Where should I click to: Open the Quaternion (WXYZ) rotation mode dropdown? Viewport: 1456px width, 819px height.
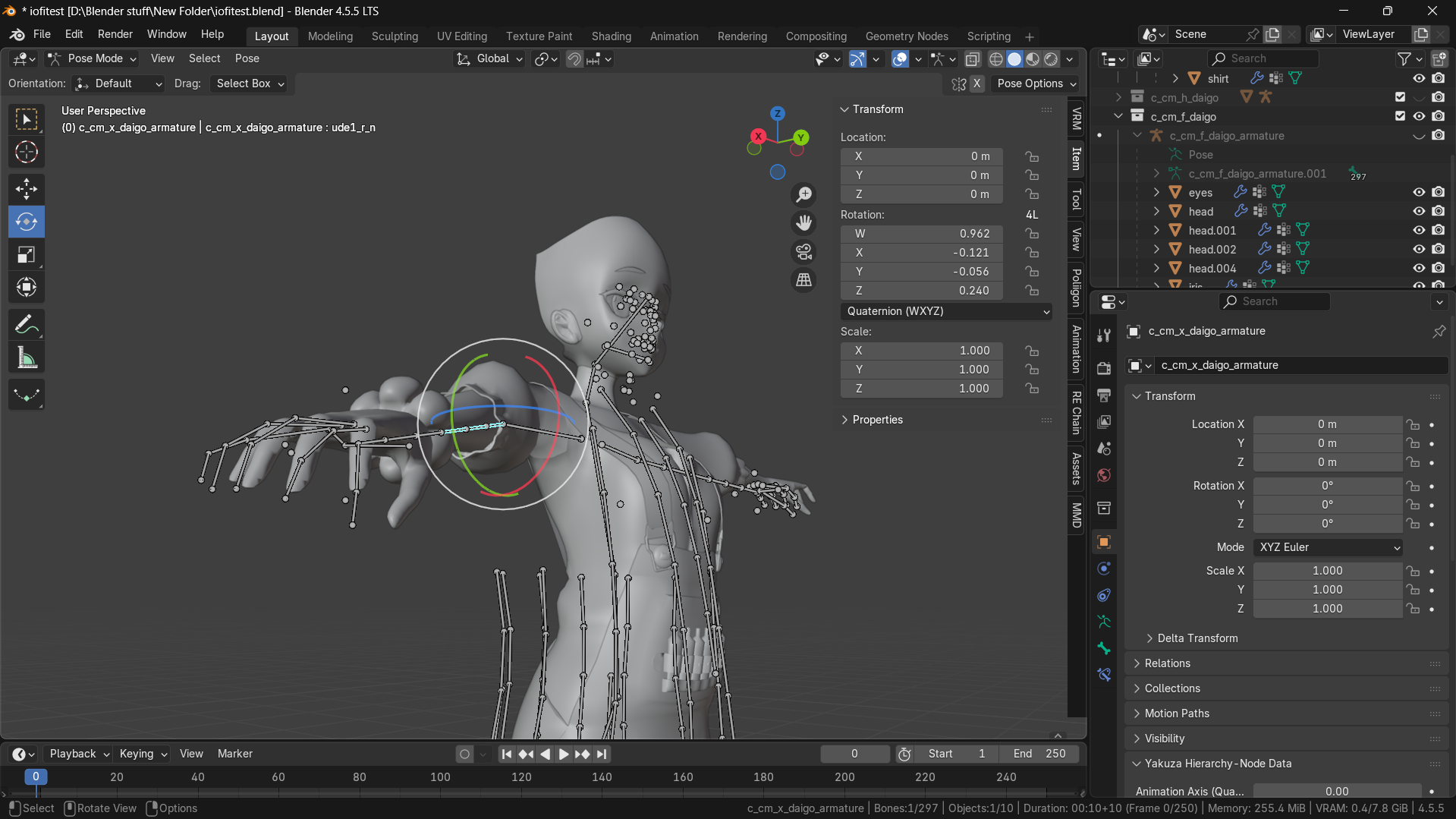click(946, 311)
